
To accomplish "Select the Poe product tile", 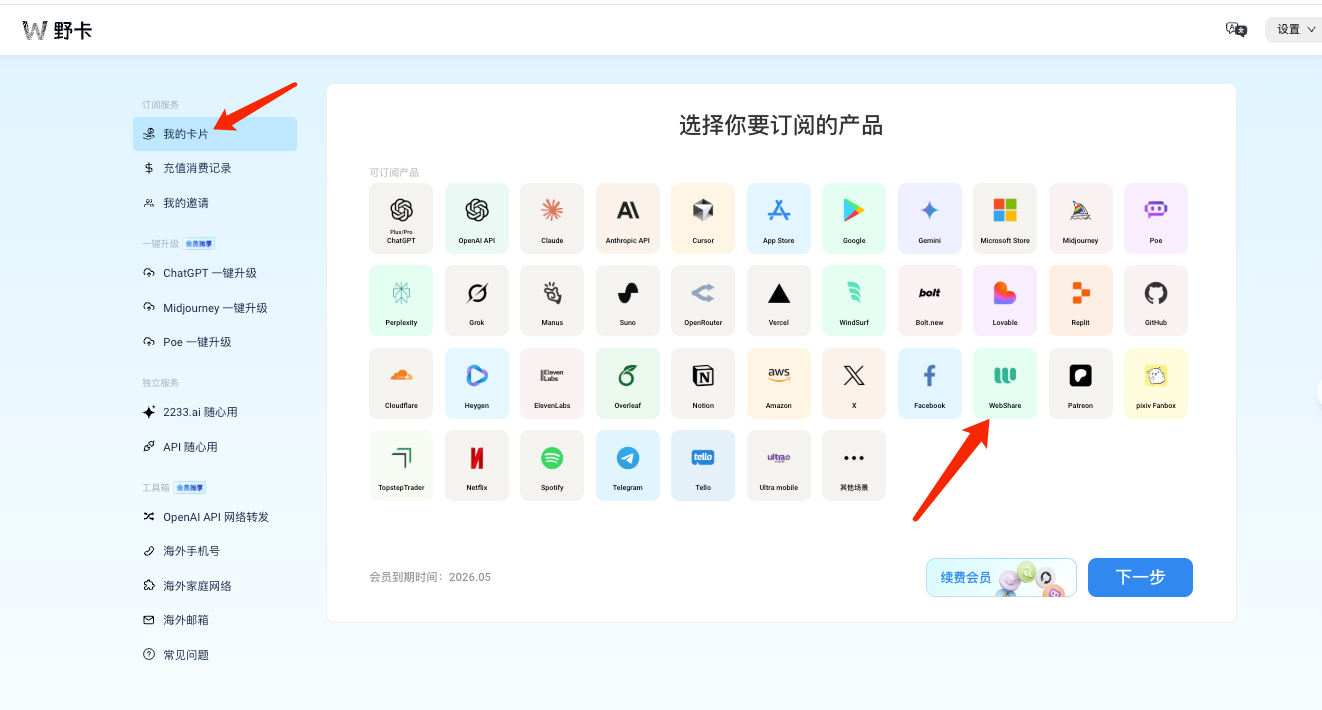I will (1156, 218).
